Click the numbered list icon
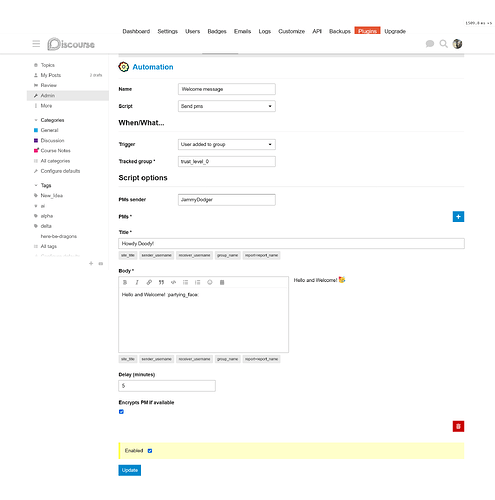This screenshot has width=495, height=500. tap(197, 282)
